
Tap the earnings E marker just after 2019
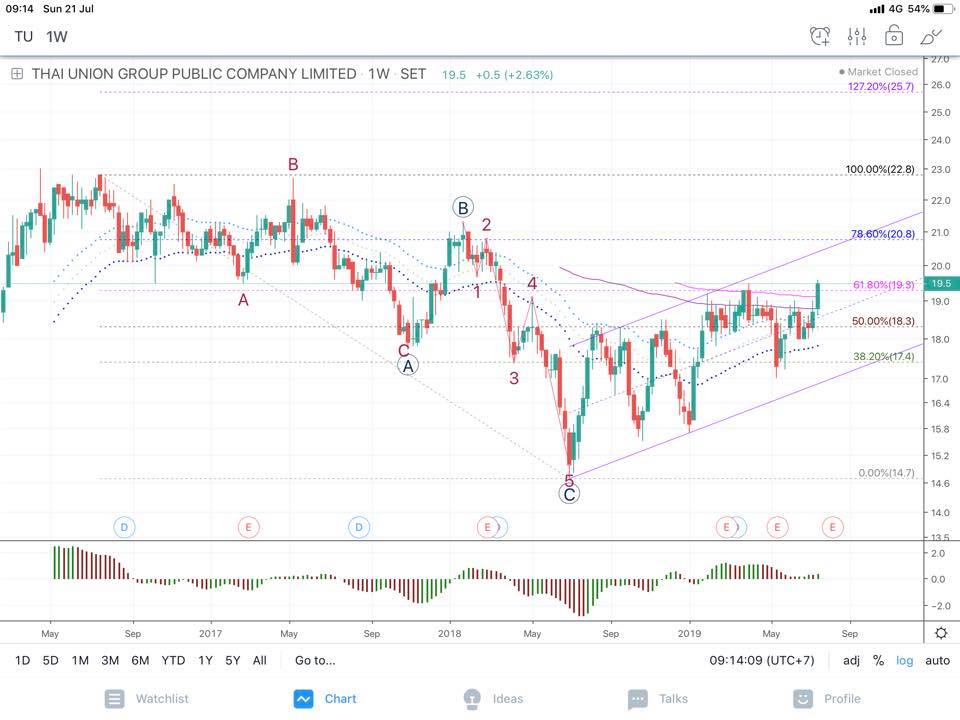point(726,527)
